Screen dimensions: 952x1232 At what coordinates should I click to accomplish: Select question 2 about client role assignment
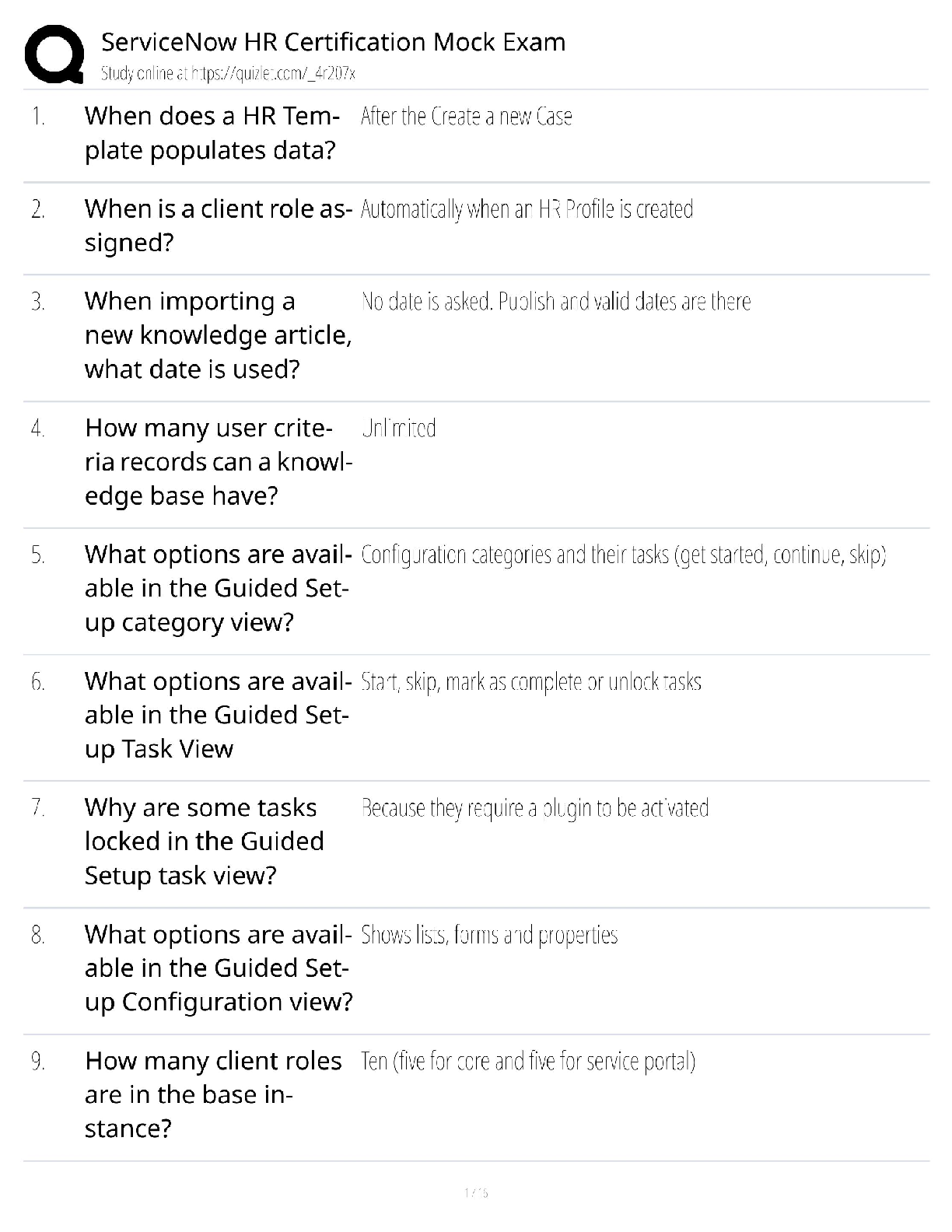coord(219,226)
